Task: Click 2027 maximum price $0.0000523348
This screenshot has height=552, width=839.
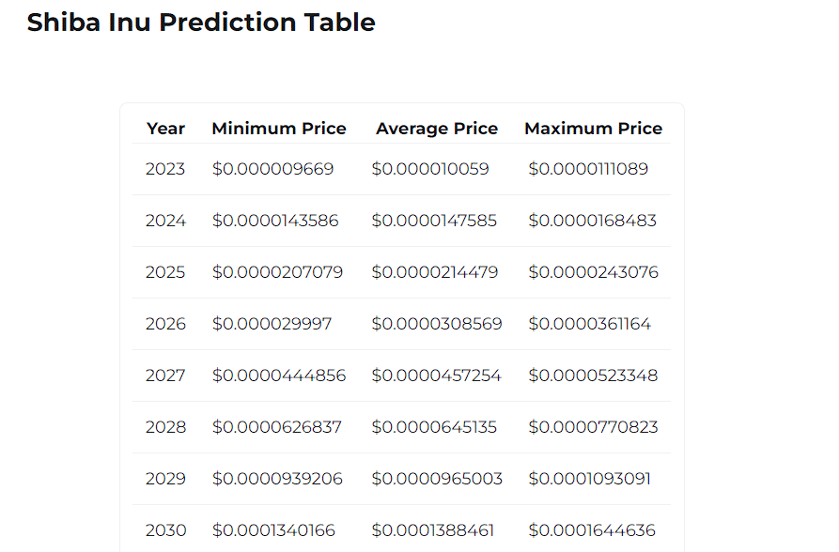Action: pos(593,375)
